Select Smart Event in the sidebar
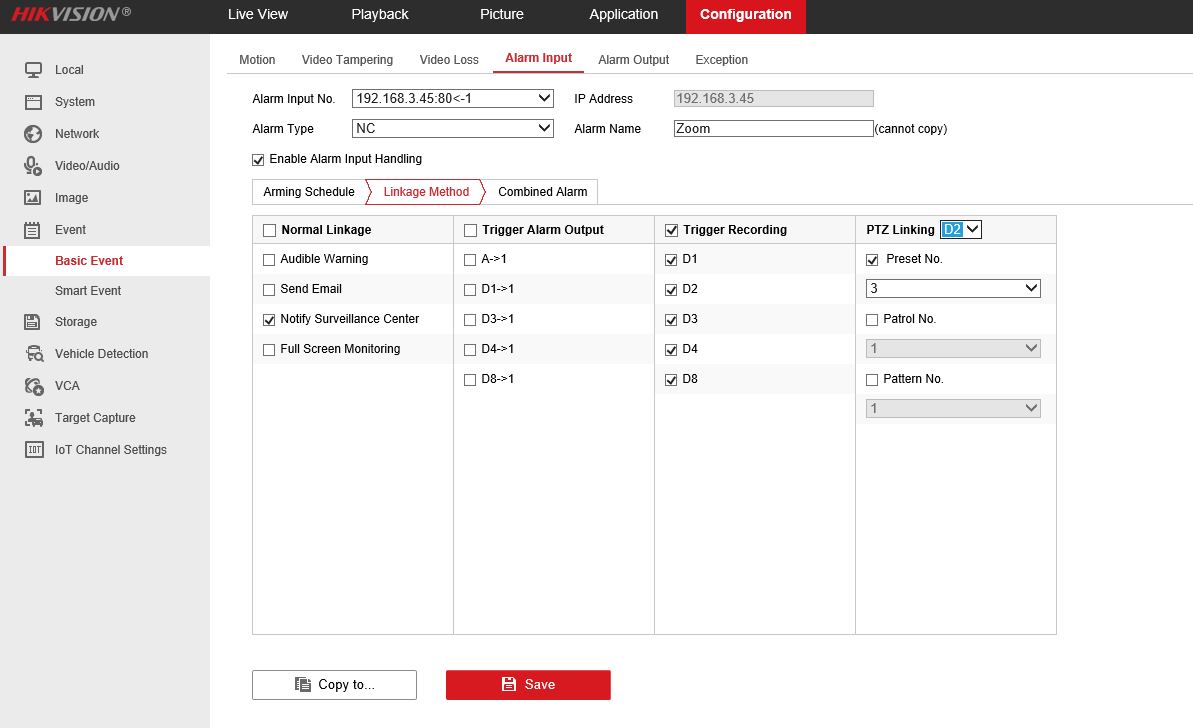 click(88, 291)
